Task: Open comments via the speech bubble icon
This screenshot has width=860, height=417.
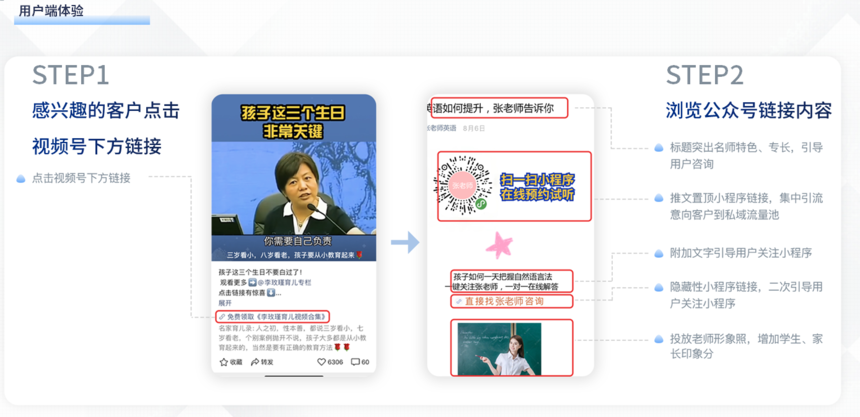Action: 355,362
